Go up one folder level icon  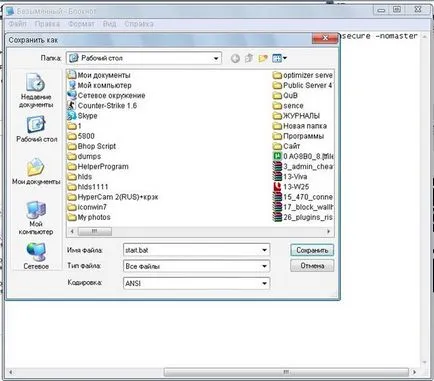[249, 58]
